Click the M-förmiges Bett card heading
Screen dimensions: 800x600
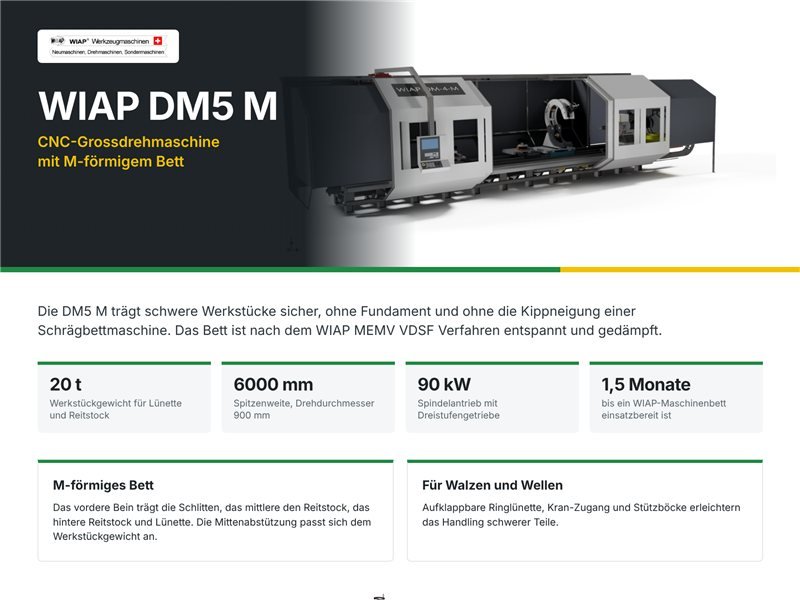103,485
